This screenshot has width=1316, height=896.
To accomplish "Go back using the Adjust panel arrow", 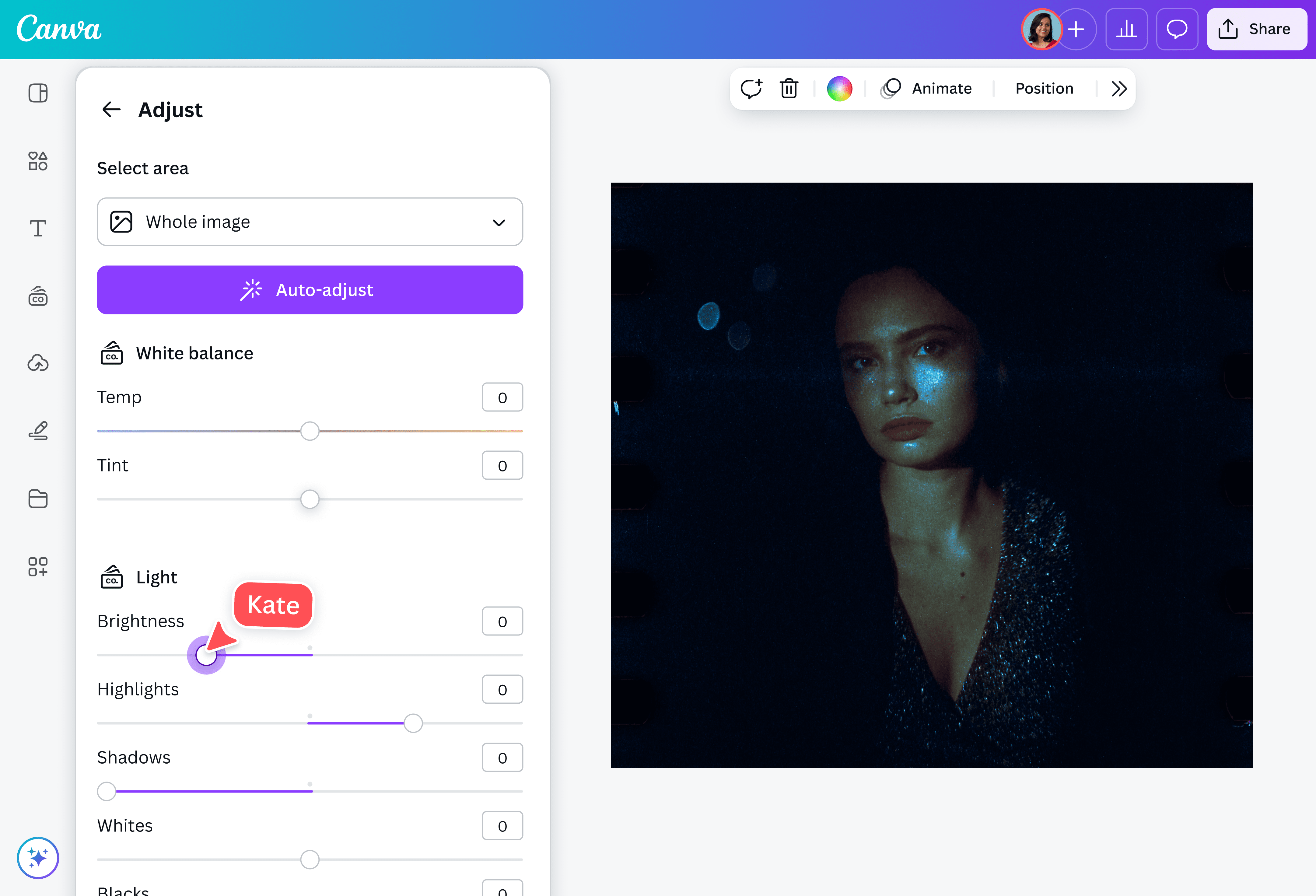I will tap(111, 109).
